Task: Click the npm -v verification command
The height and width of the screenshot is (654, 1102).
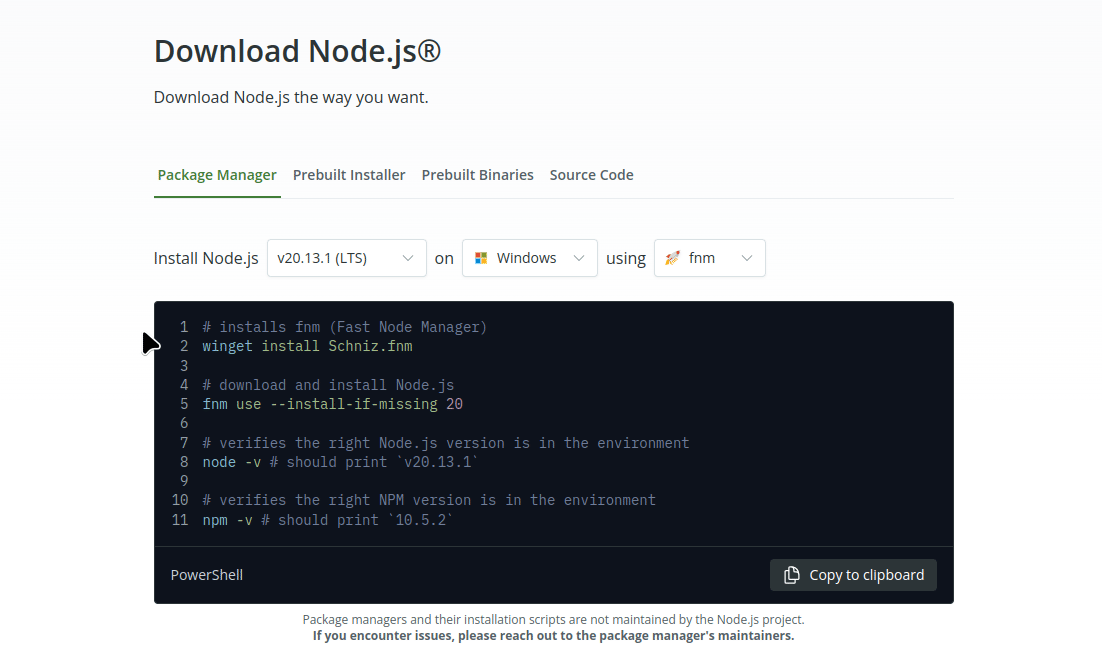Action: coord(327,519)
